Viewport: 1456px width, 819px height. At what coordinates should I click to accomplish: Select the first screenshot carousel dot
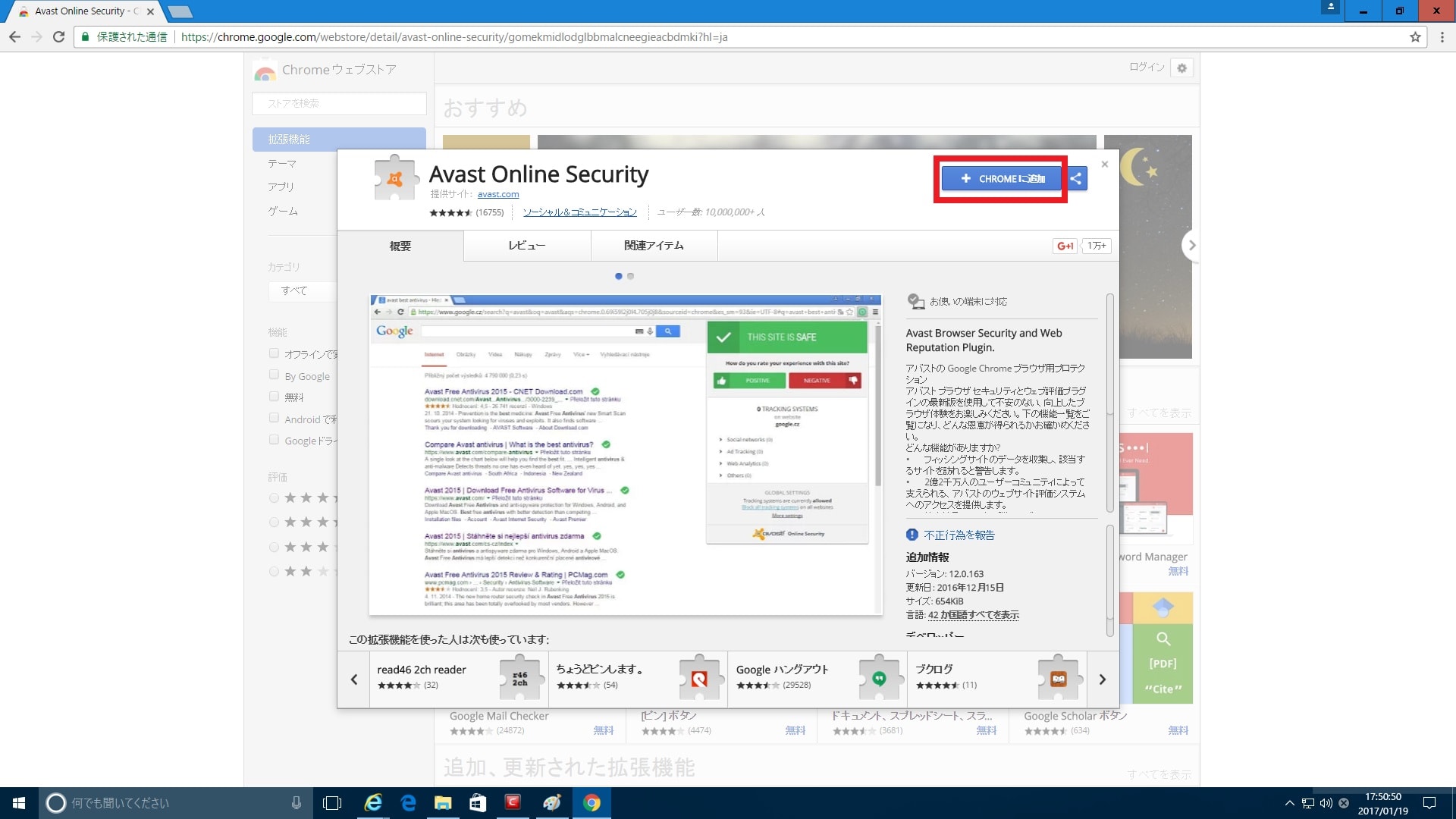point(619,277)
